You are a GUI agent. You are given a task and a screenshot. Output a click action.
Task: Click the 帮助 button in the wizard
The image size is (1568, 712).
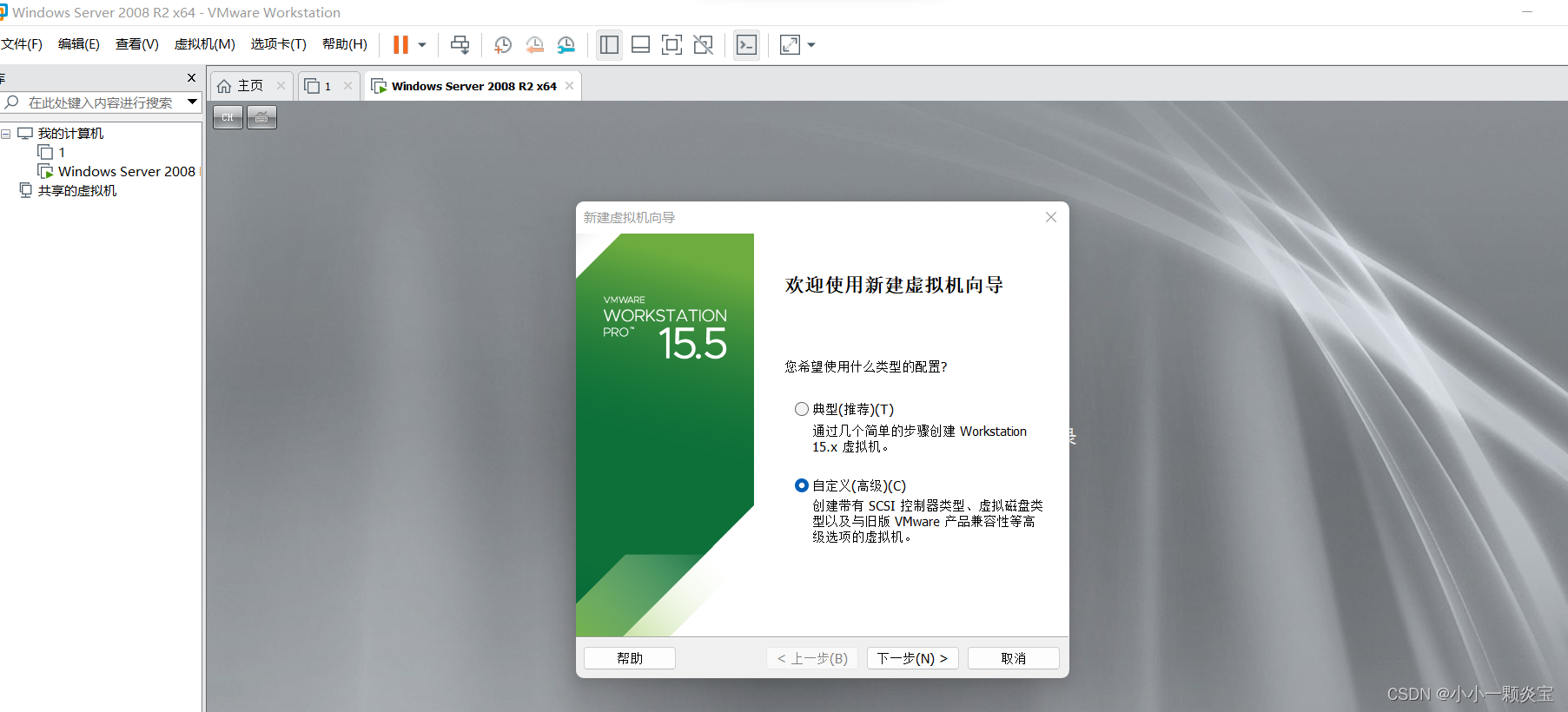[630, 658]
